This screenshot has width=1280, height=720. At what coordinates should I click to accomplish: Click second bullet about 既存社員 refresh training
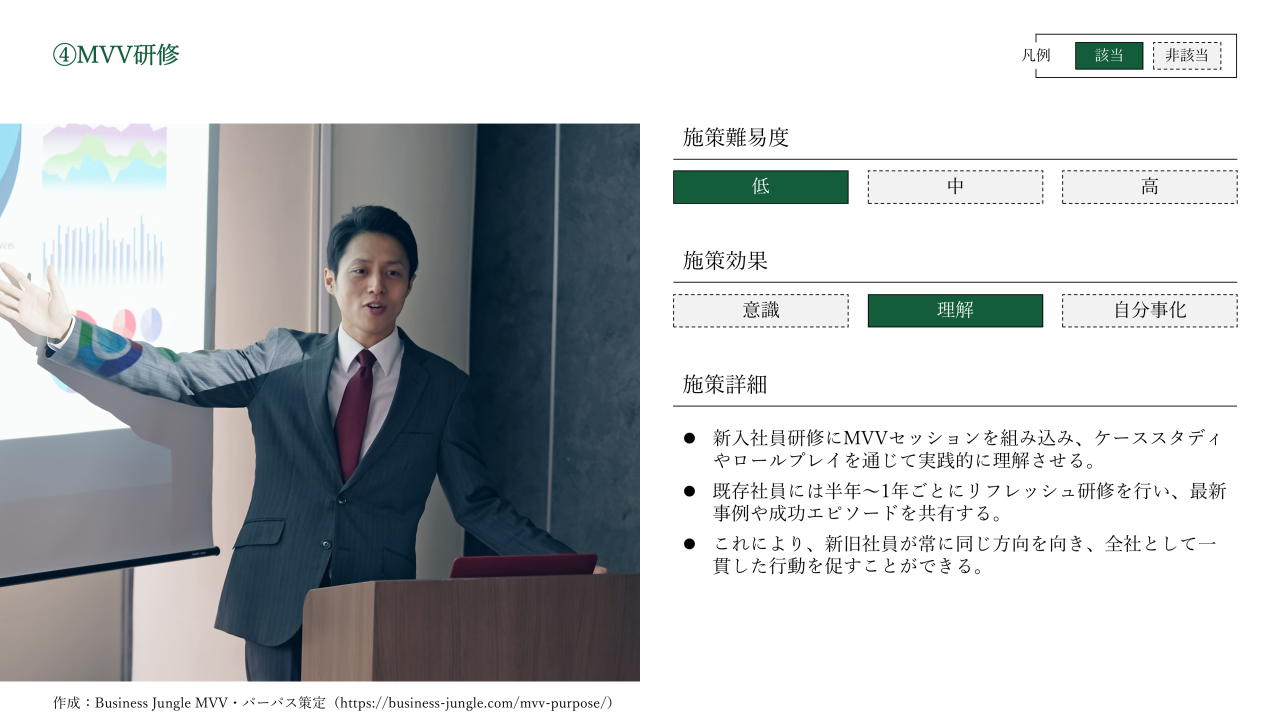(969, 502)
